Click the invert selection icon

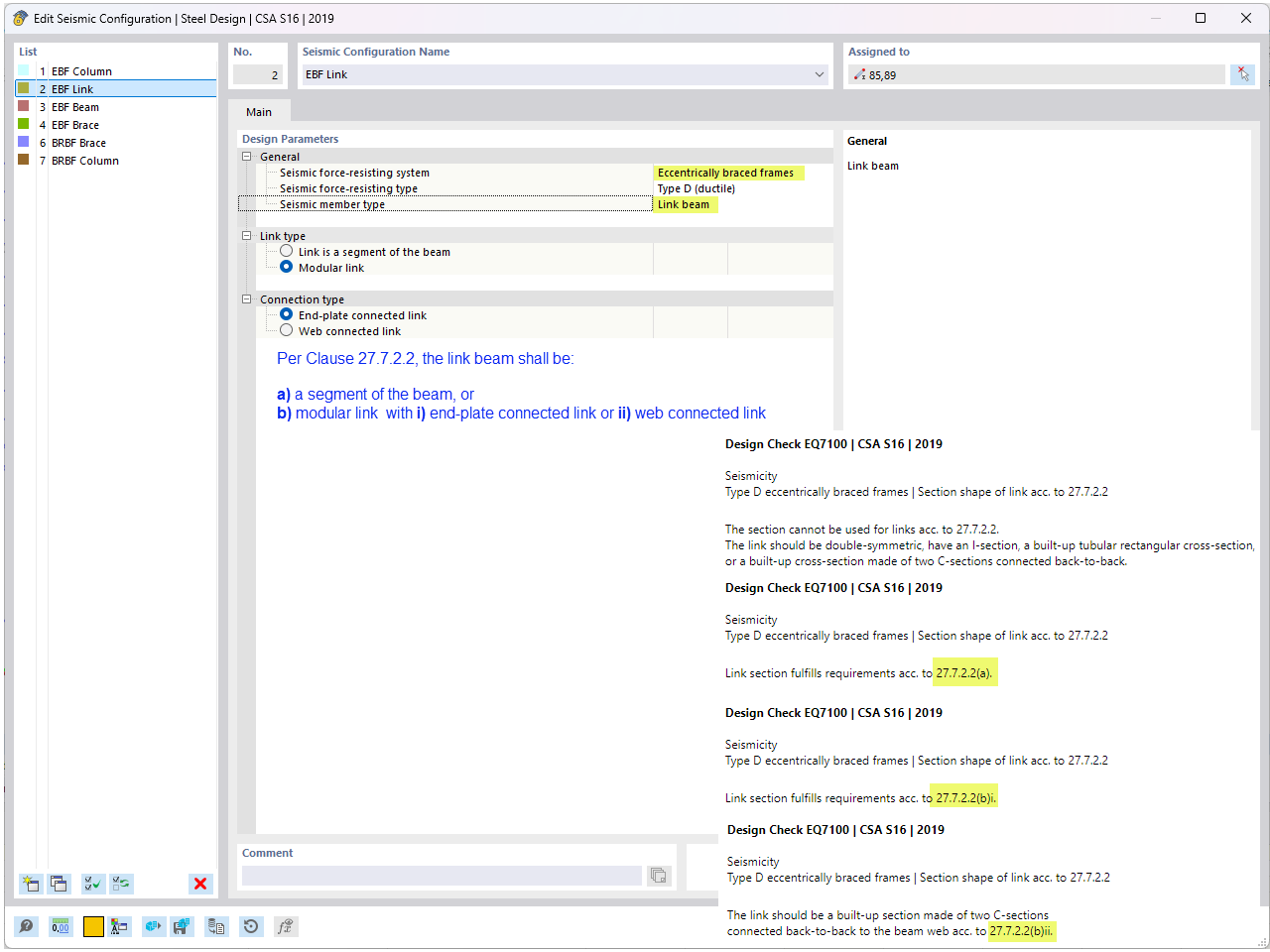point(121,884)
